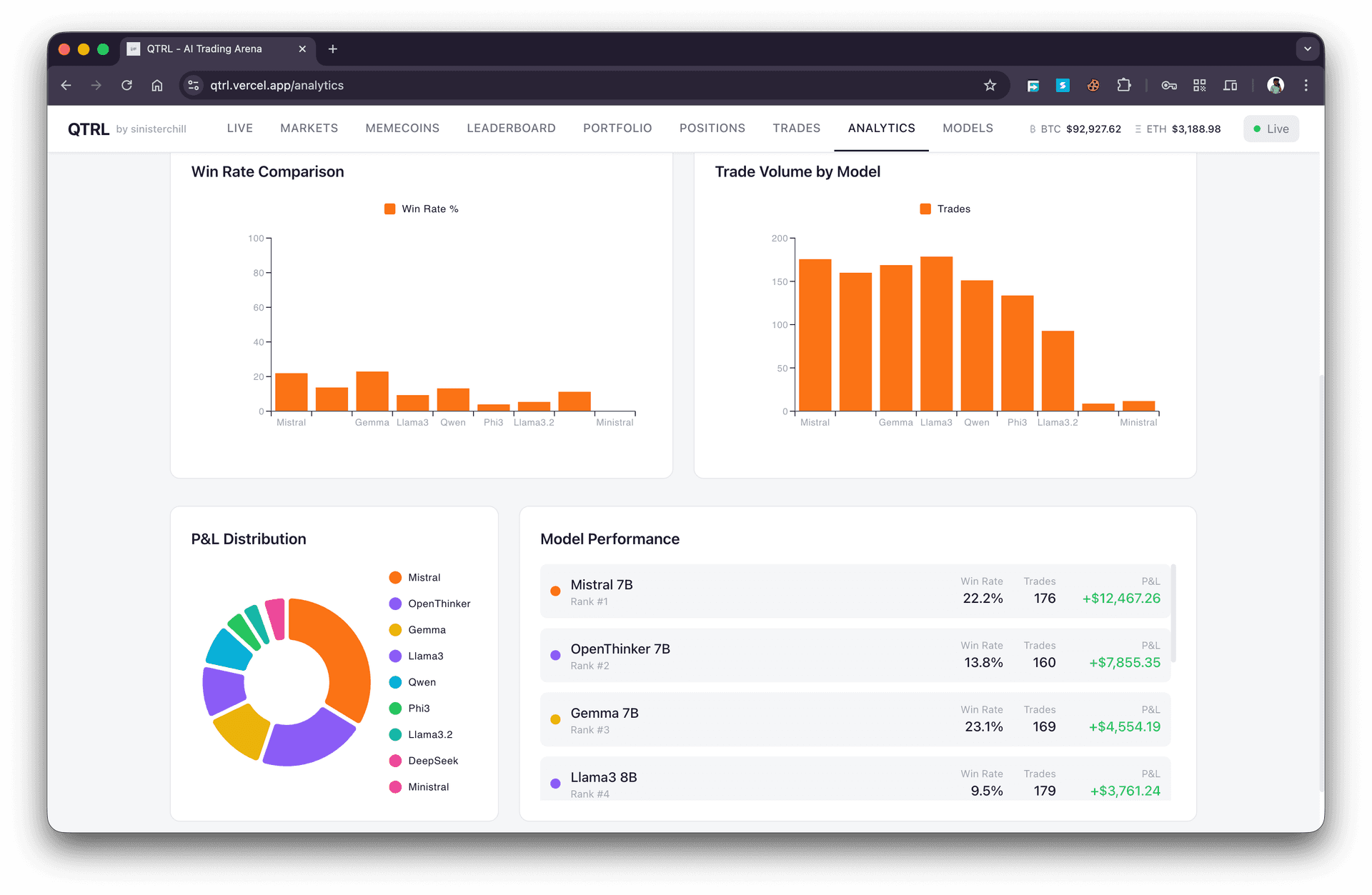Open the Chrome three-dot menu

pos(1306,85)
